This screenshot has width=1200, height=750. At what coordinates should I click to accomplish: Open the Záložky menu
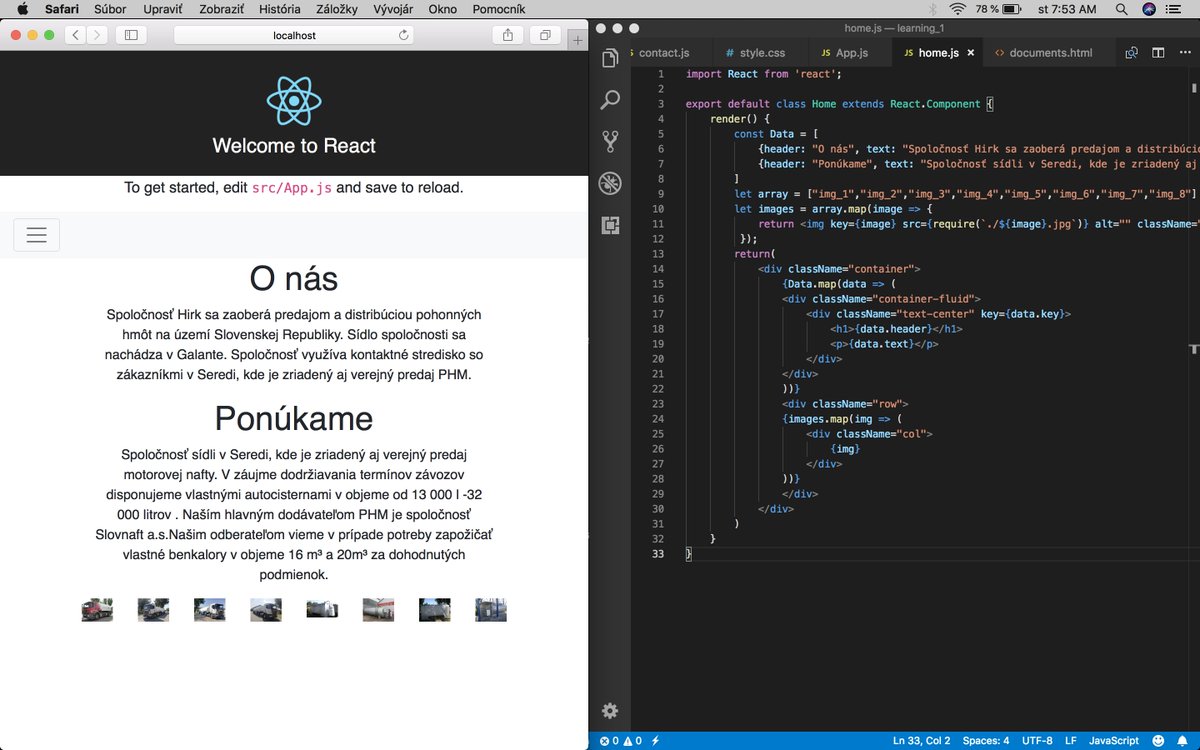(x=338, y=9)
